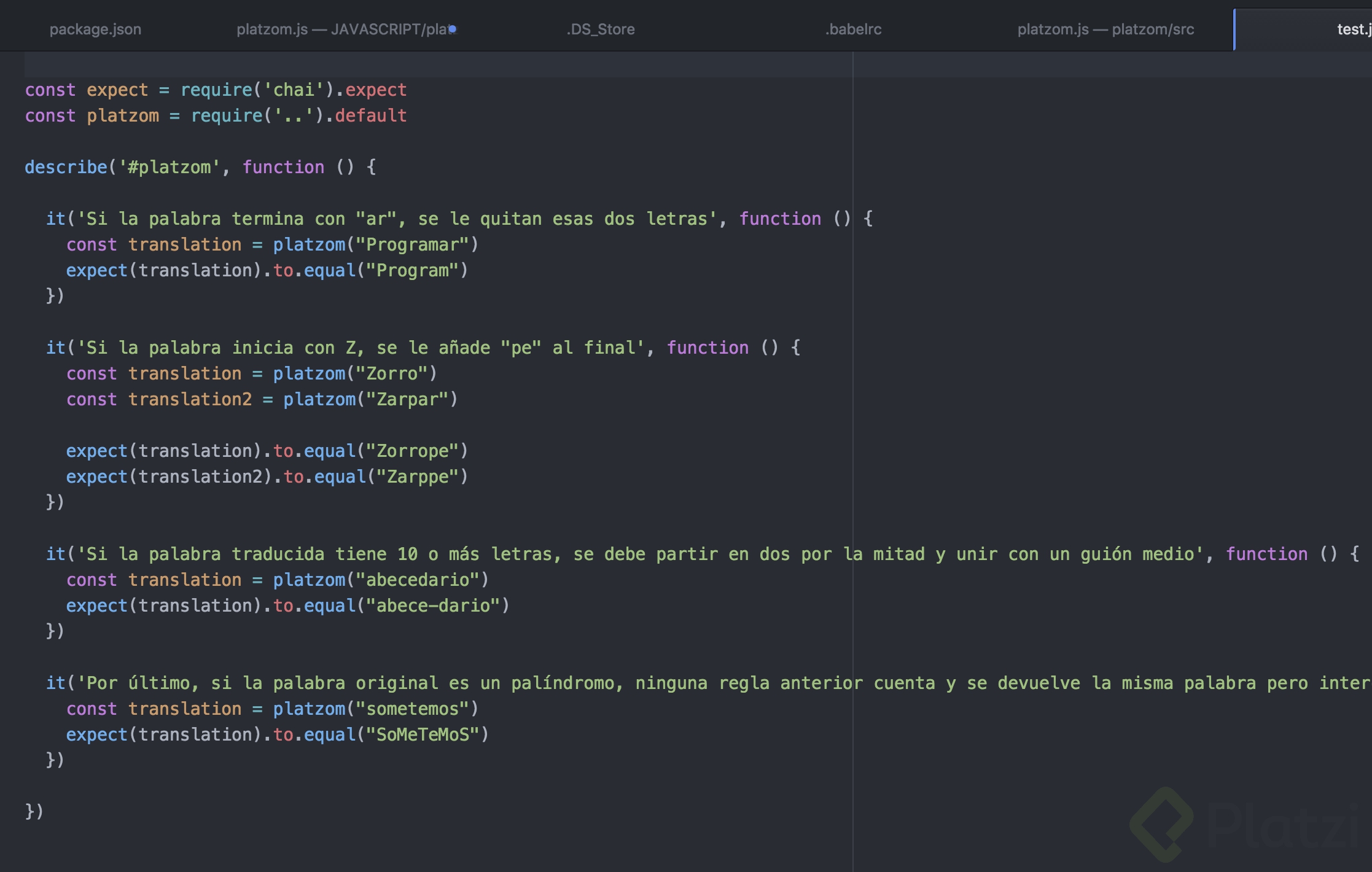This screenshot has height=872, width=1372.
Task: Click the empty highlighted first editor line
Action: 430,64
